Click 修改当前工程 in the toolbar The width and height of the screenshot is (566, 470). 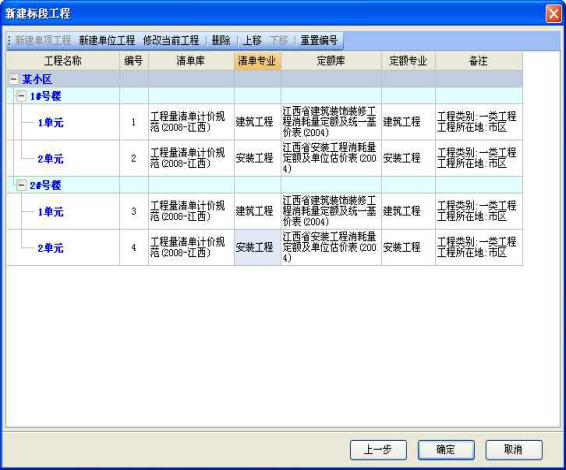click(171, 40)
